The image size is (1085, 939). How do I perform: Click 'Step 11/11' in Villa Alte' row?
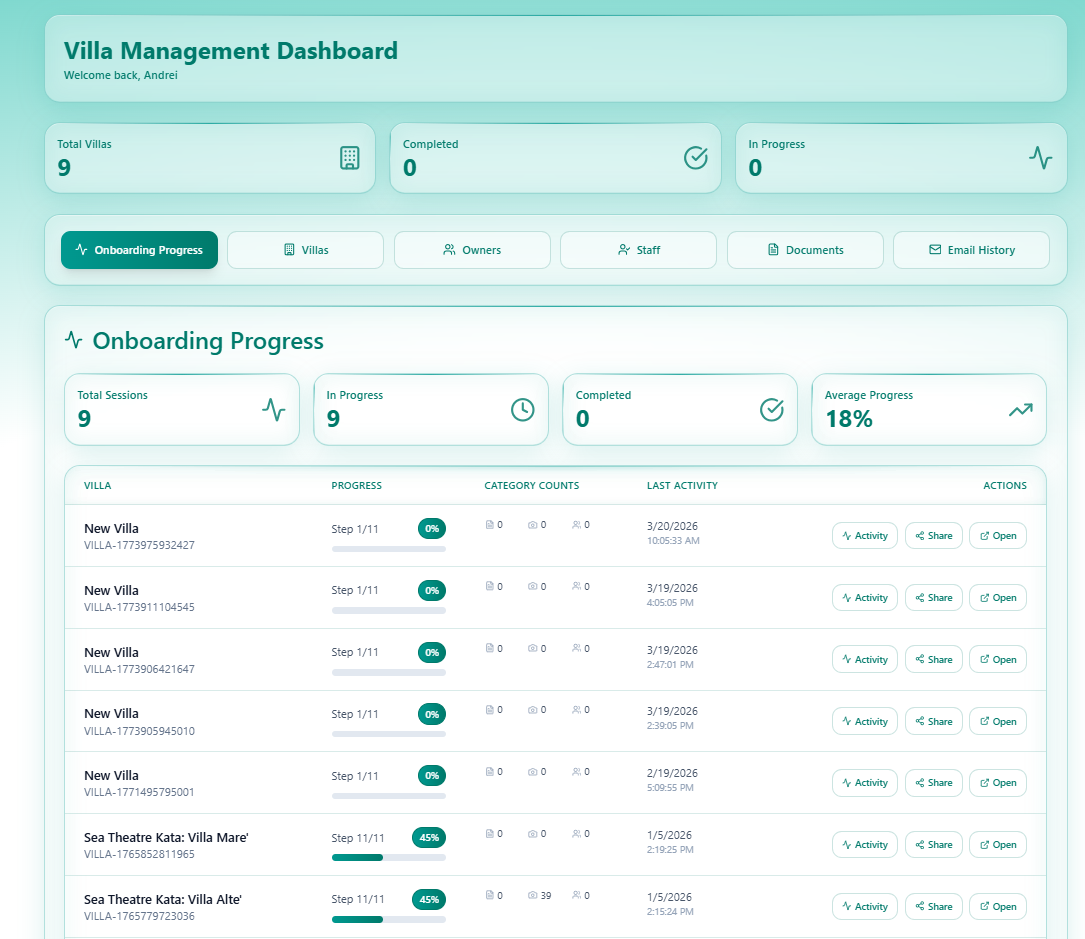point(358,899)
